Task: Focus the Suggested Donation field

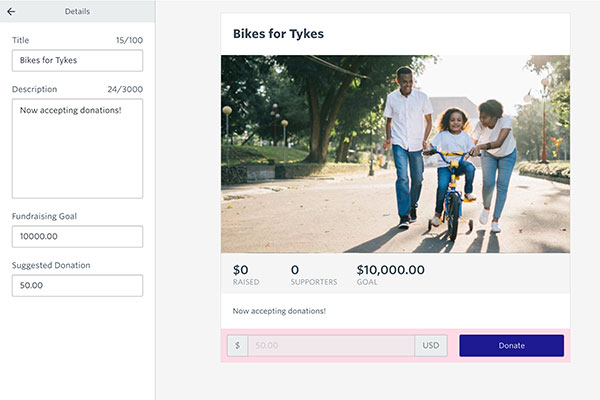Action: pyautogui.click(x=77, y=285)
